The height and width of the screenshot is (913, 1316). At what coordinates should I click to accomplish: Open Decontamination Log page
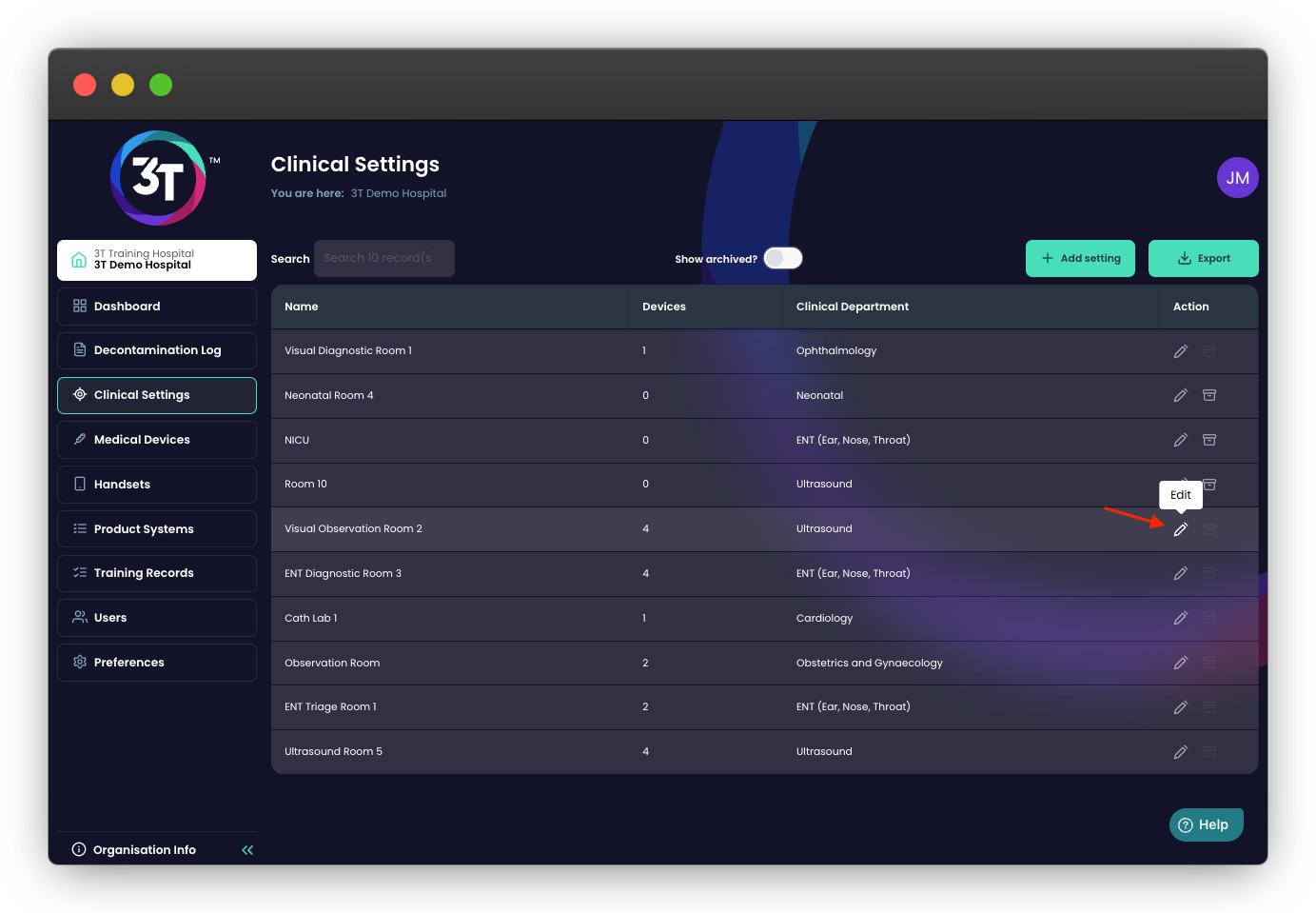pyautogui.click(x=157, y=350)
